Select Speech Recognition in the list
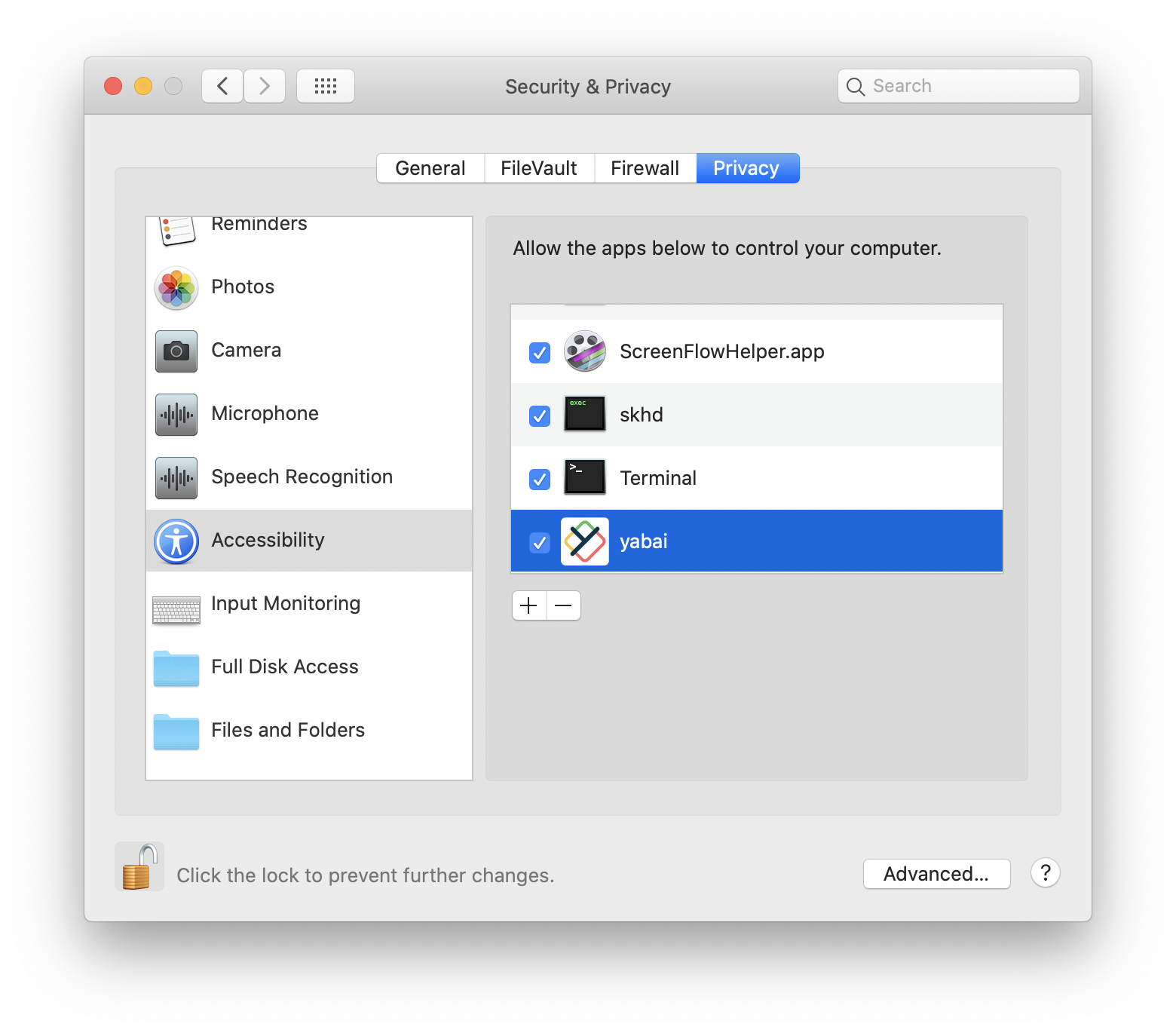 [309, 477]
